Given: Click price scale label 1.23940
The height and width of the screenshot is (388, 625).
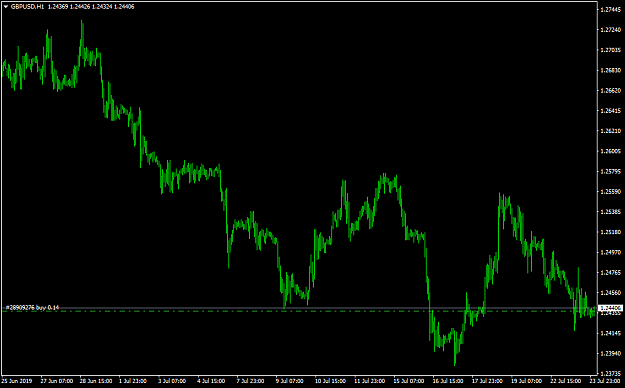Looking at the screenshot, I should (x=611, y=354).
